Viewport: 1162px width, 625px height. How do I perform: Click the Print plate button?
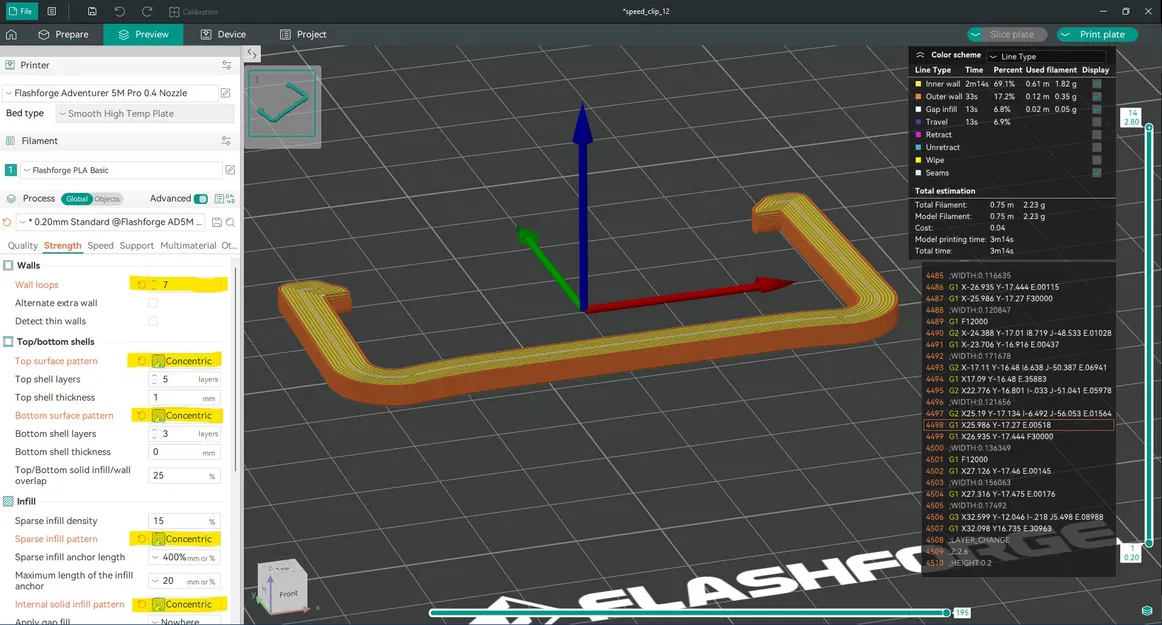tap(1102, 34)
